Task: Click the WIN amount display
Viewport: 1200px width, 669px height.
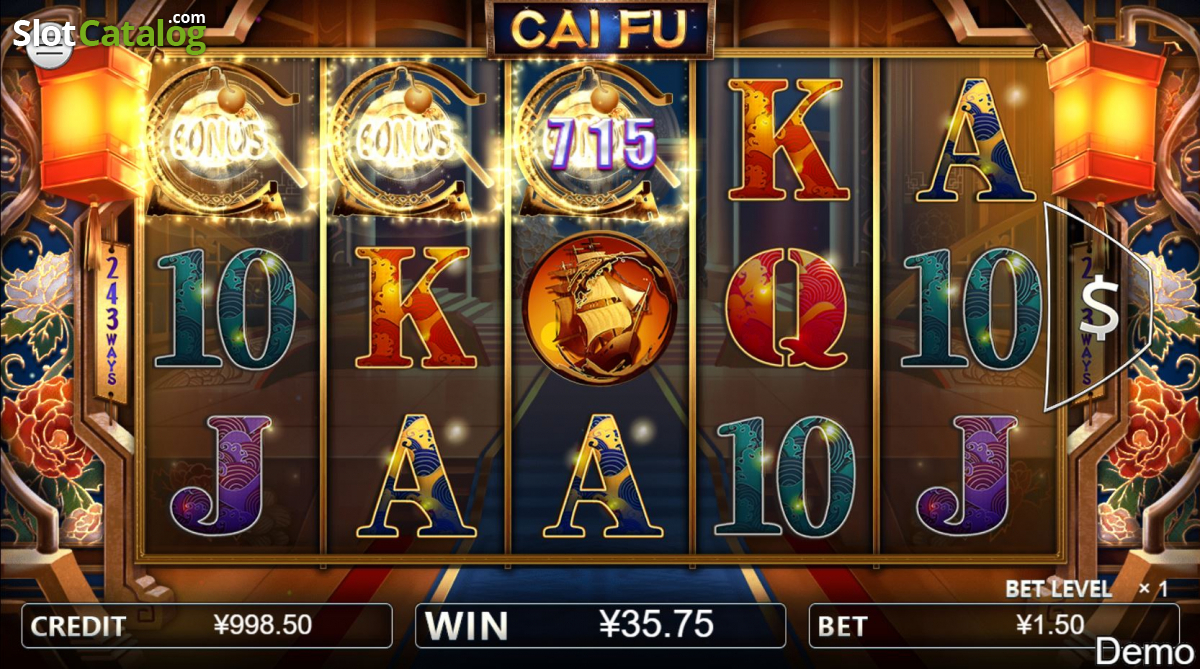Action: tap(599, 626)
